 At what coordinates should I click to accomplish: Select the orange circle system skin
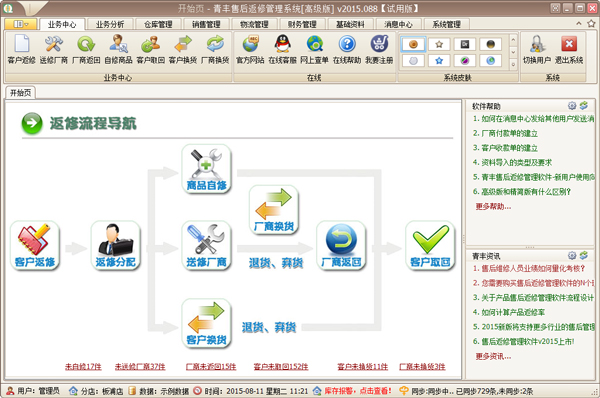pyautogui.click(x=413, y=44)
